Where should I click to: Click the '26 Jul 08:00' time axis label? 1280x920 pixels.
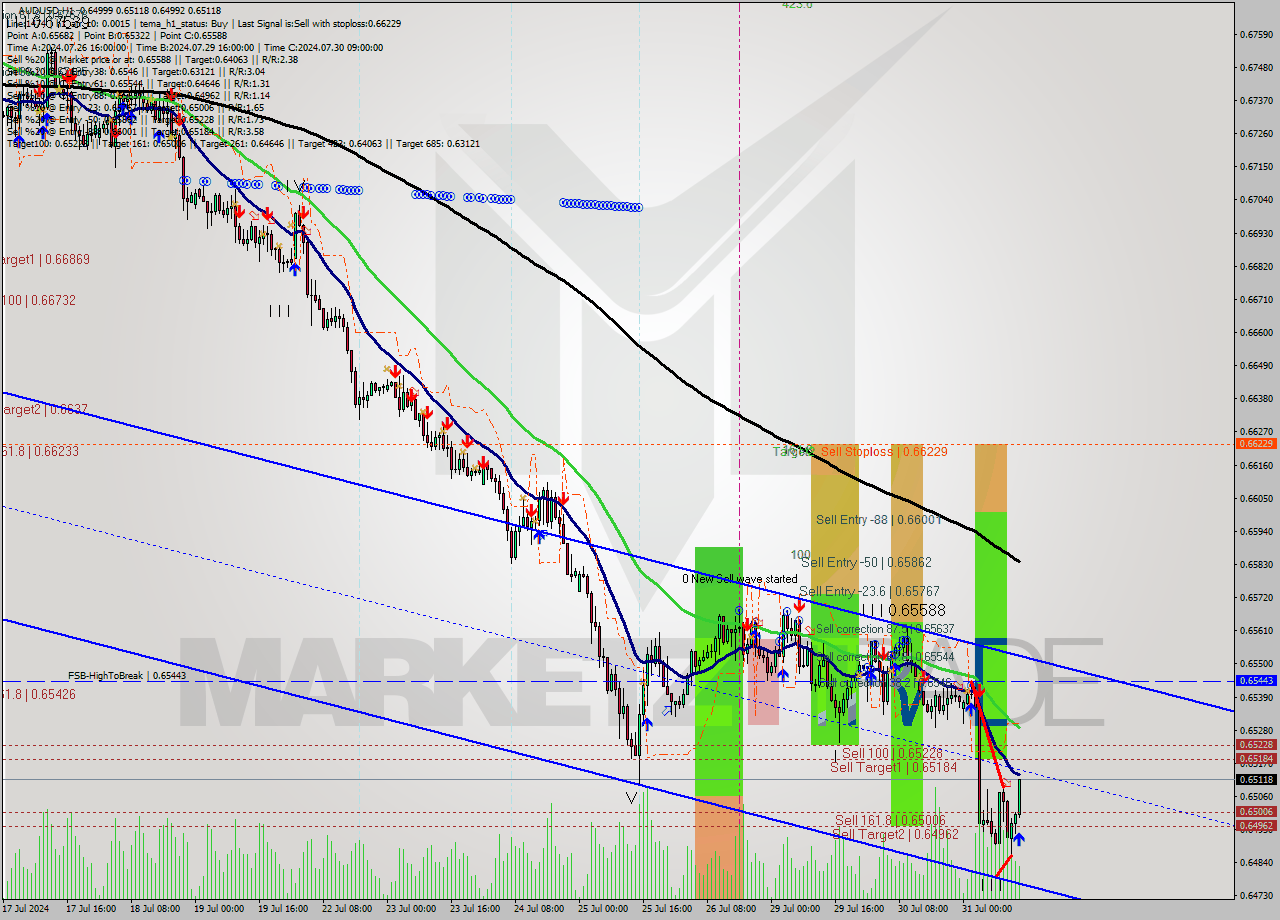pos(729,909)
